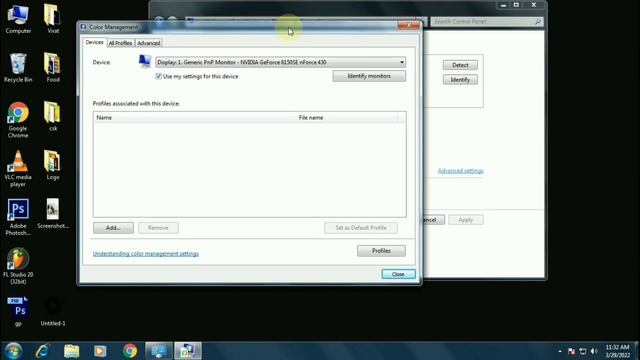The width and height of the screenshot is (640, 360).
Task: Select the Untitled-1 desktop file
Action: click(x=53, y=311)
